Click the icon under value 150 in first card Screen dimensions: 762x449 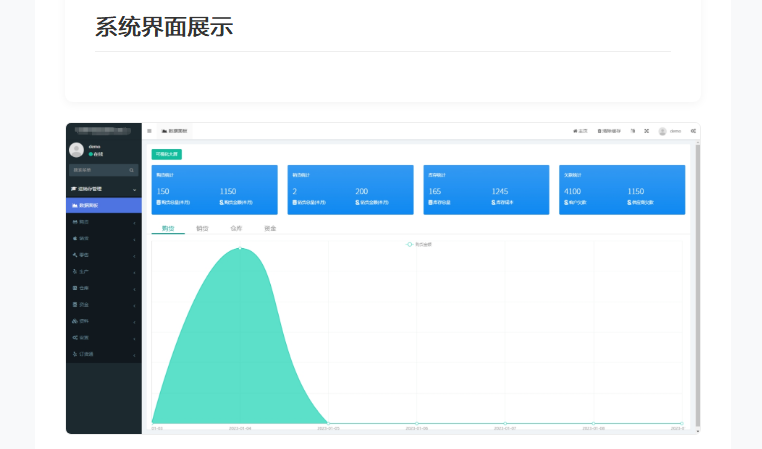tap(158, 203)
